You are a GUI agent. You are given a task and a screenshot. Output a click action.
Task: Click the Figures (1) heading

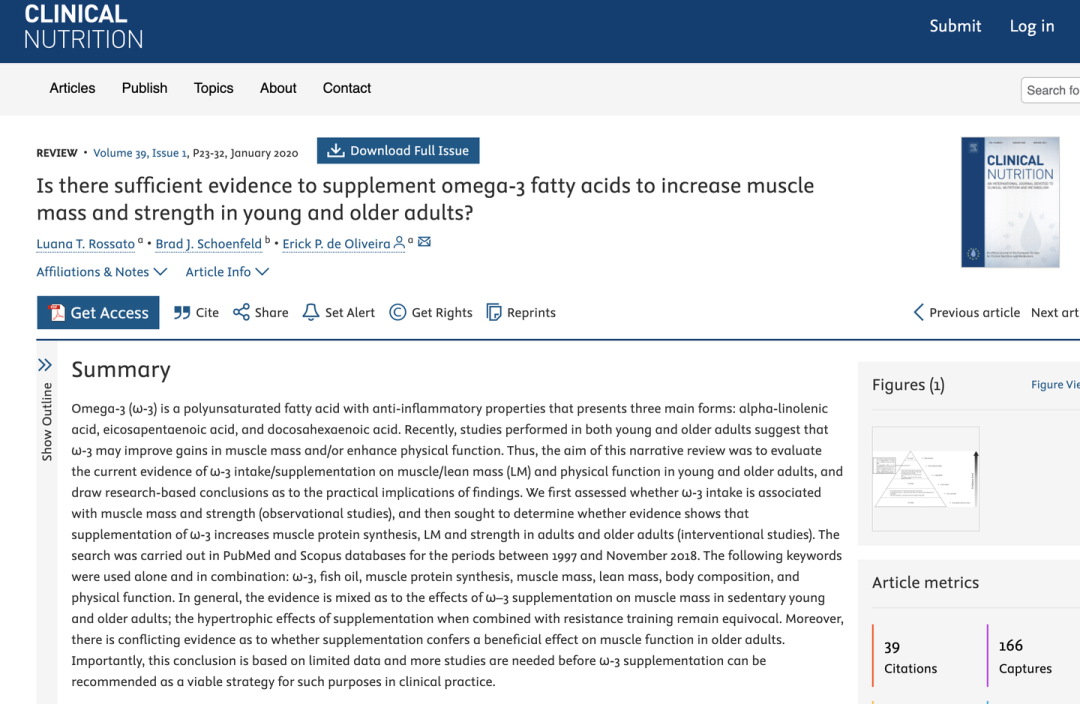click(908, 384)
